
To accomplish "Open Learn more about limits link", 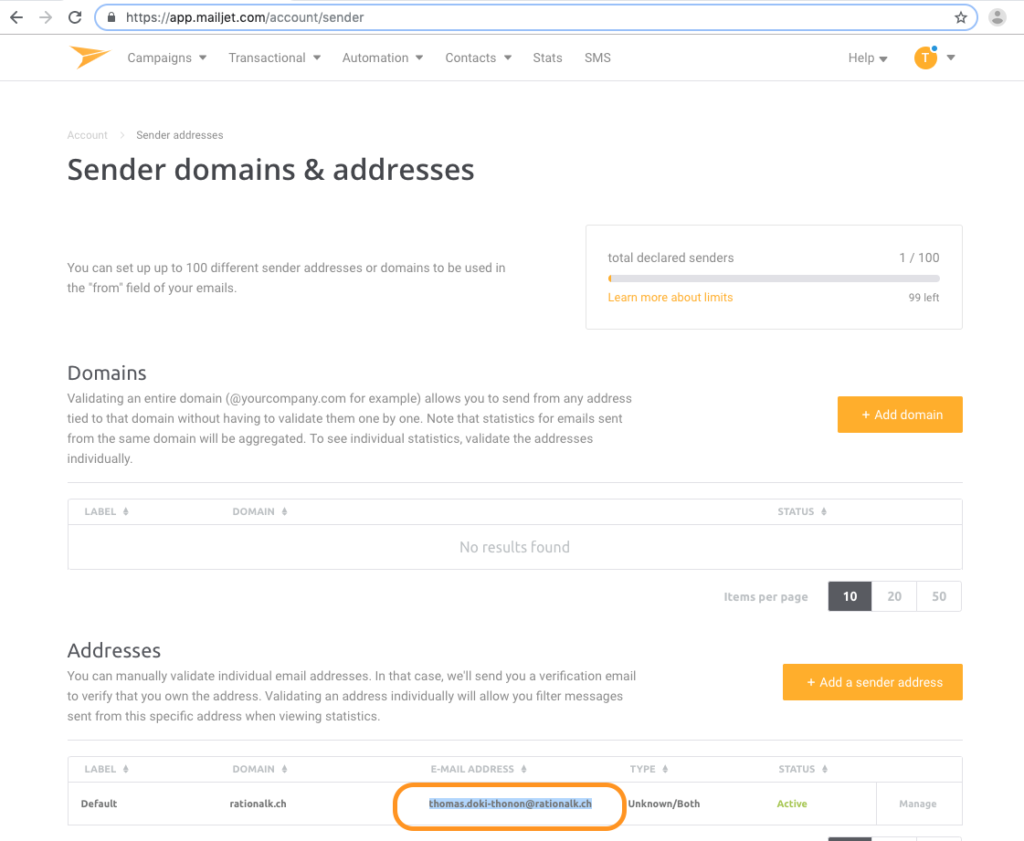I will pos(670,297).
